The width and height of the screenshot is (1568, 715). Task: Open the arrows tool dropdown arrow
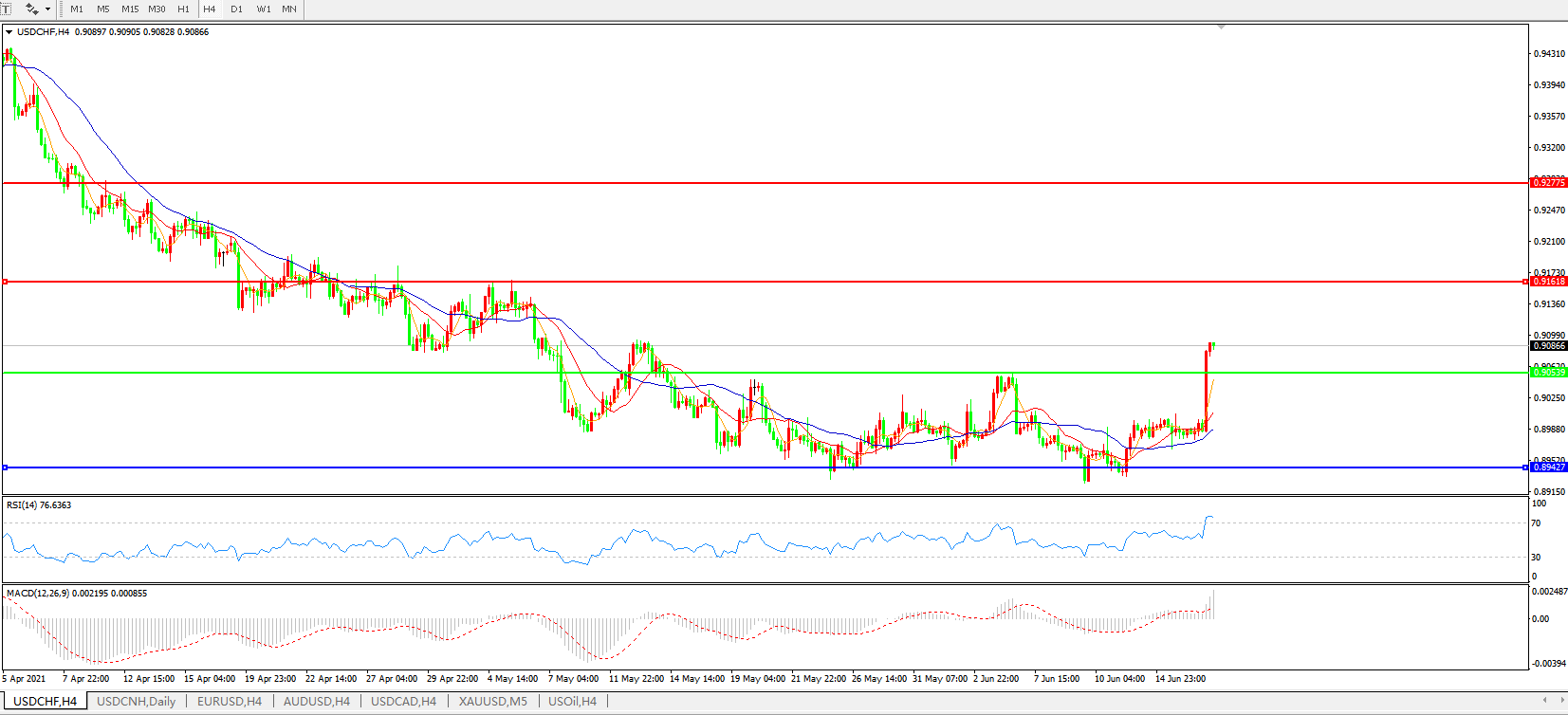point(48,9)
